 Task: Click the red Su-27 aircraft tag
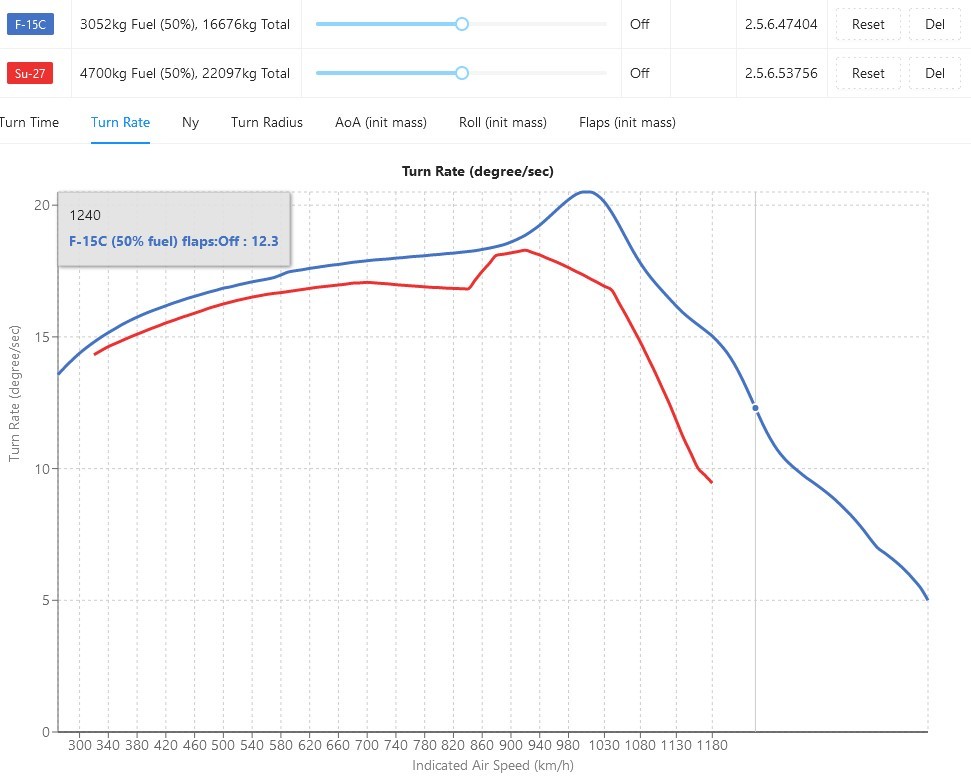pos(30,73)
